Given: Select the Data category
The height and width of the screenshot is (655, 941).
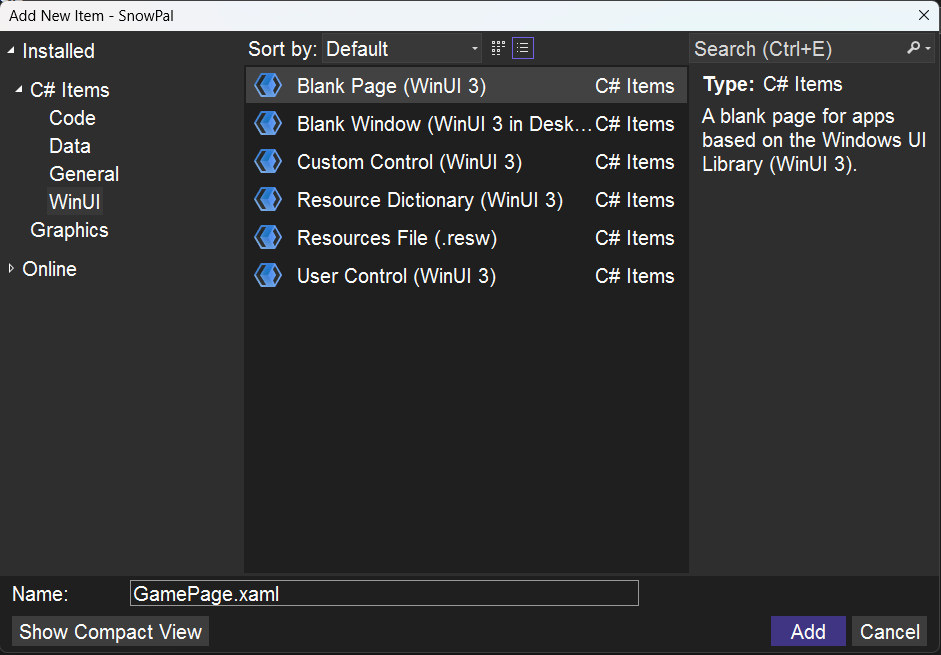Looking at the screenshot, I should [70, 146].
